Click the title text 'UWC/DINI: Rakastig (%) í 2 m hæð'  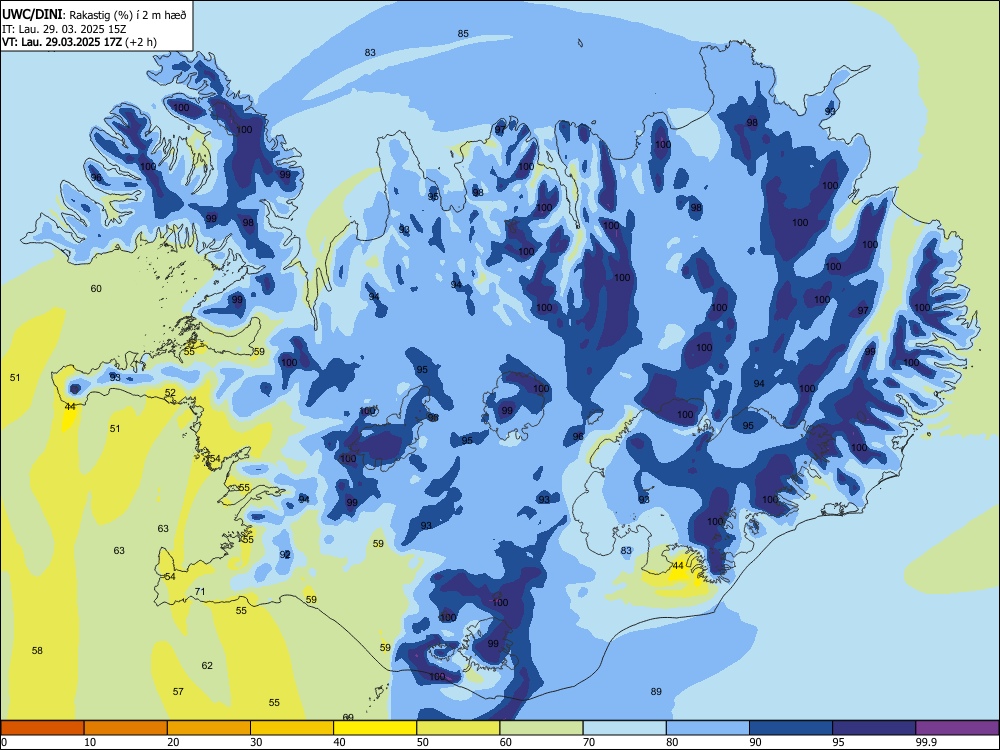coord(94,15)
